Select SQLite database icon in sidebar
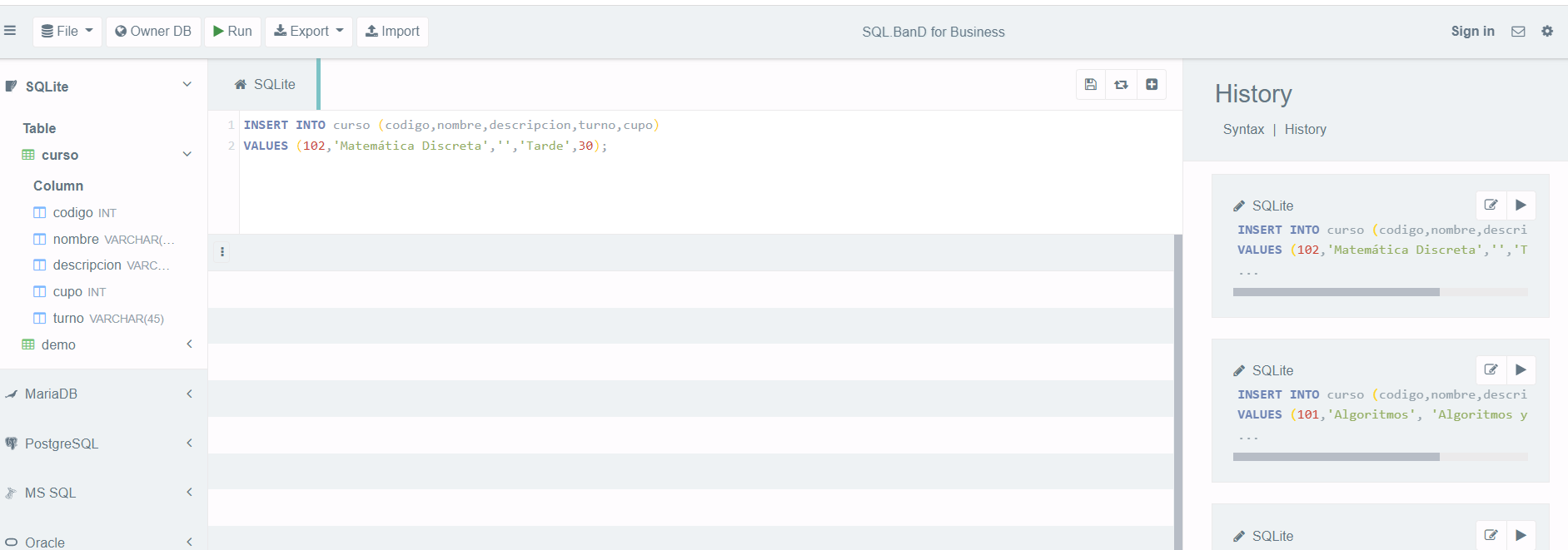The image size is (1568, 550). (11, 86)
